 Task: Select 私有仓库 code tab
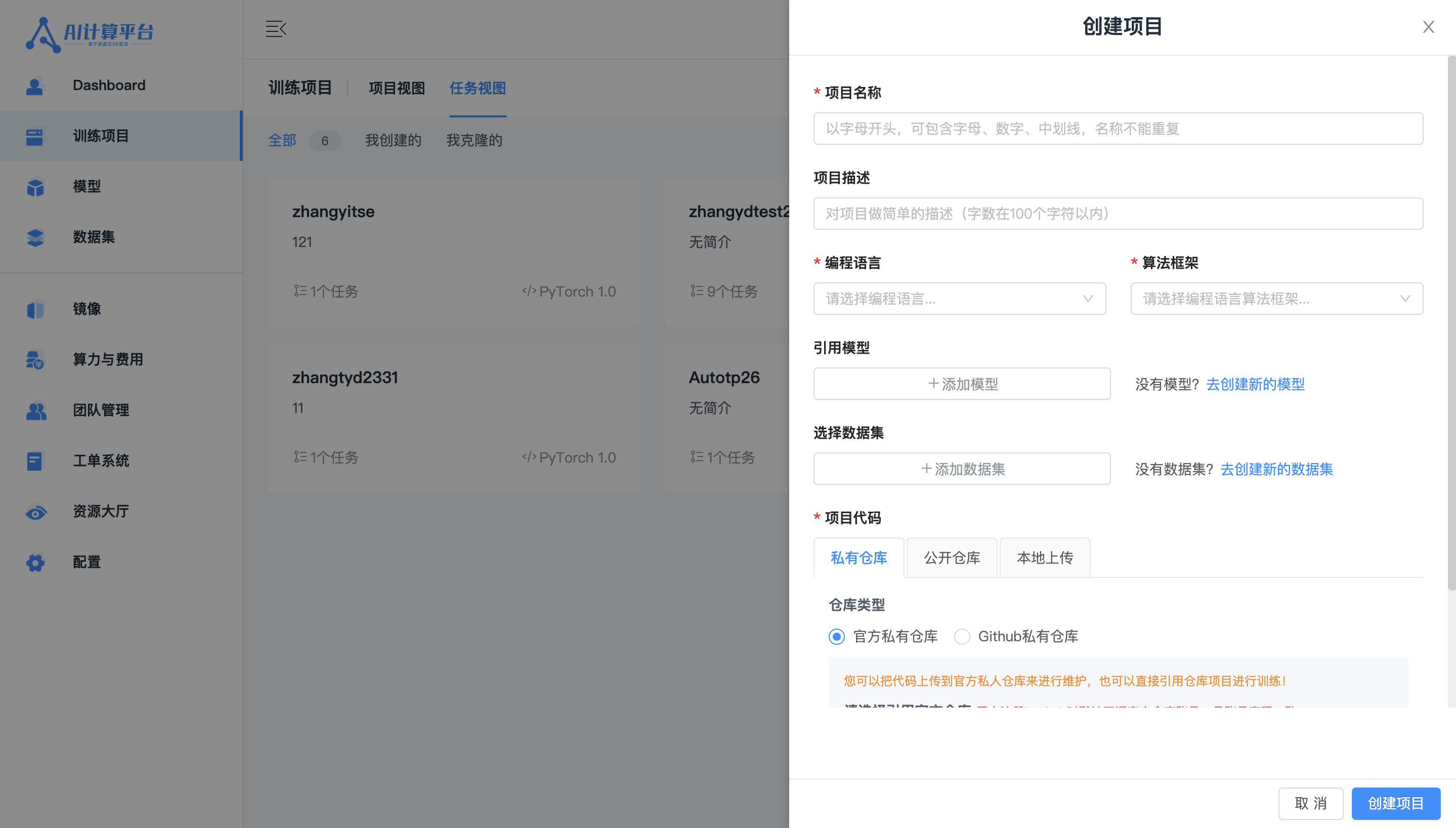(x=859, y=558)
